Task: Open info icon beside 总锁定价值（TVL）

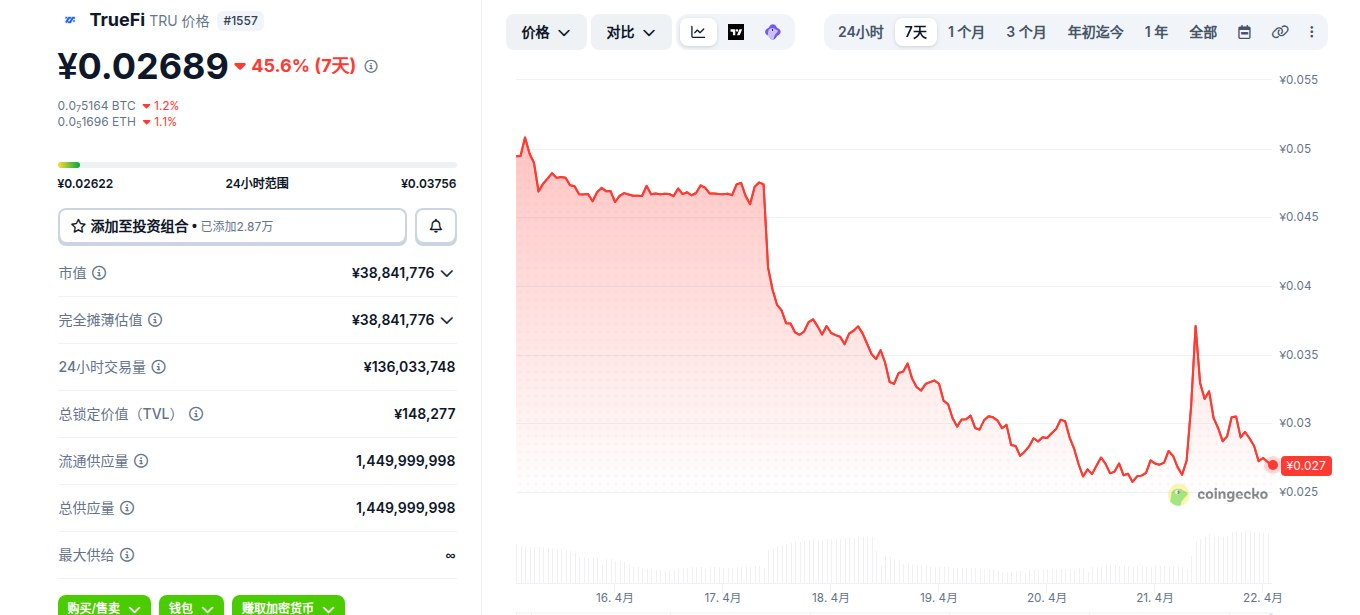Action: click(196, 414)
